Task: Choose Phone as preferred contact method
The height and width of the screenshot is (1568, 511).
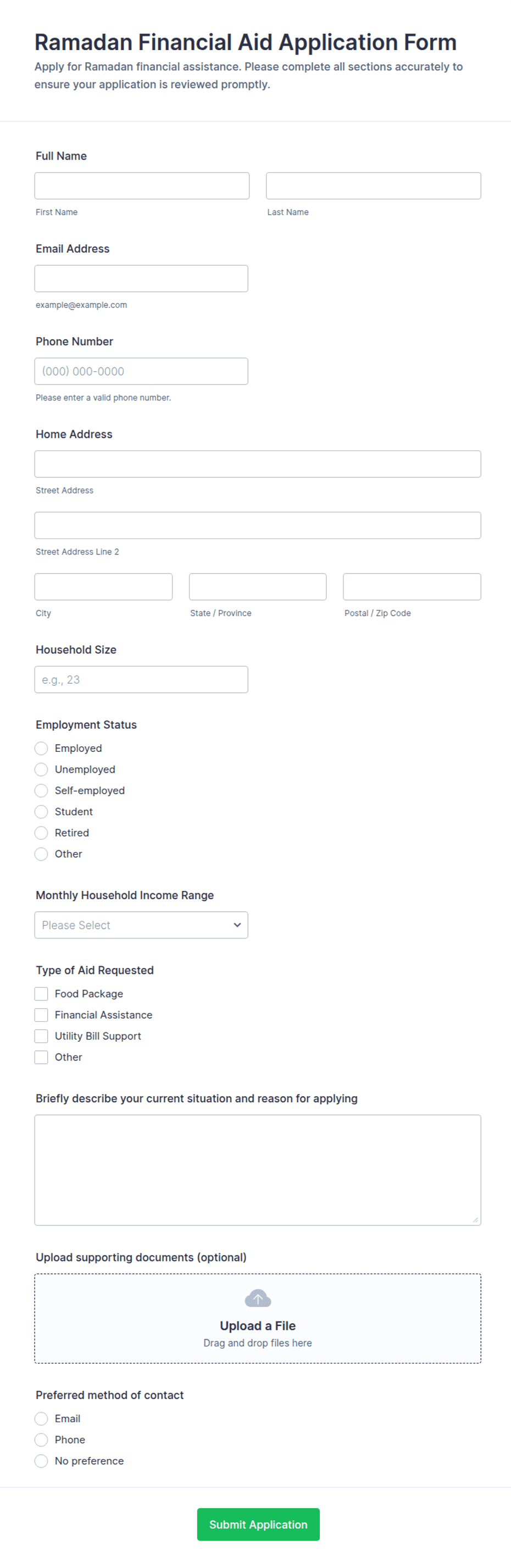Action: 41,1439
